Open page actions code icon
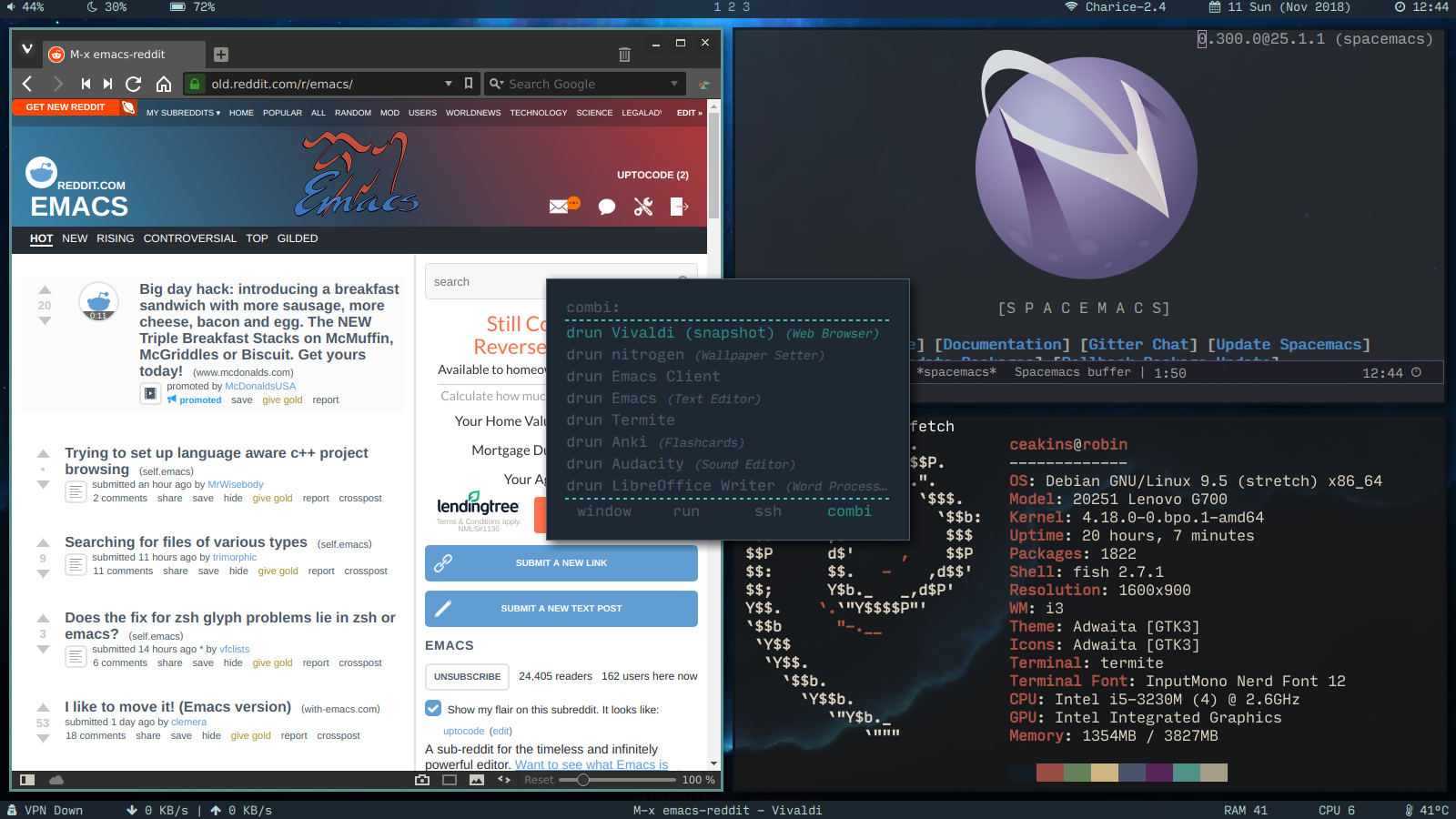The image size is (1456, 819). (x=504, y=780)
